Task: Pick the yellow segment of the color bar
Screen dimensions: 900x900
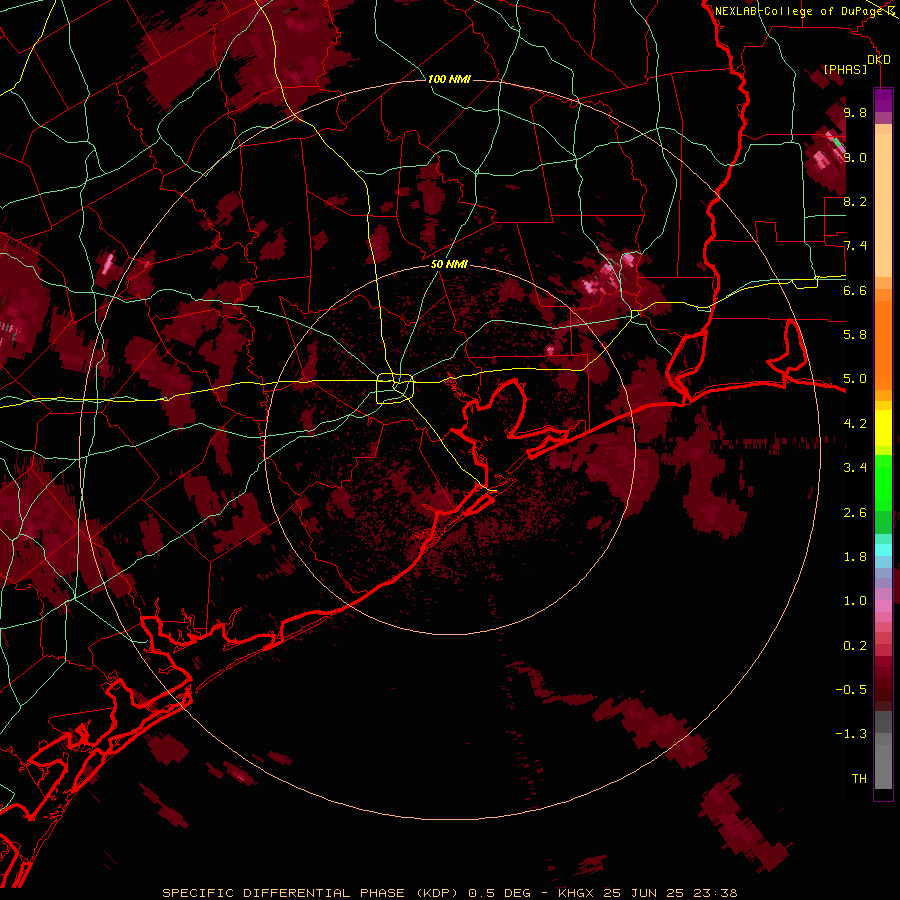Action: 883,428
